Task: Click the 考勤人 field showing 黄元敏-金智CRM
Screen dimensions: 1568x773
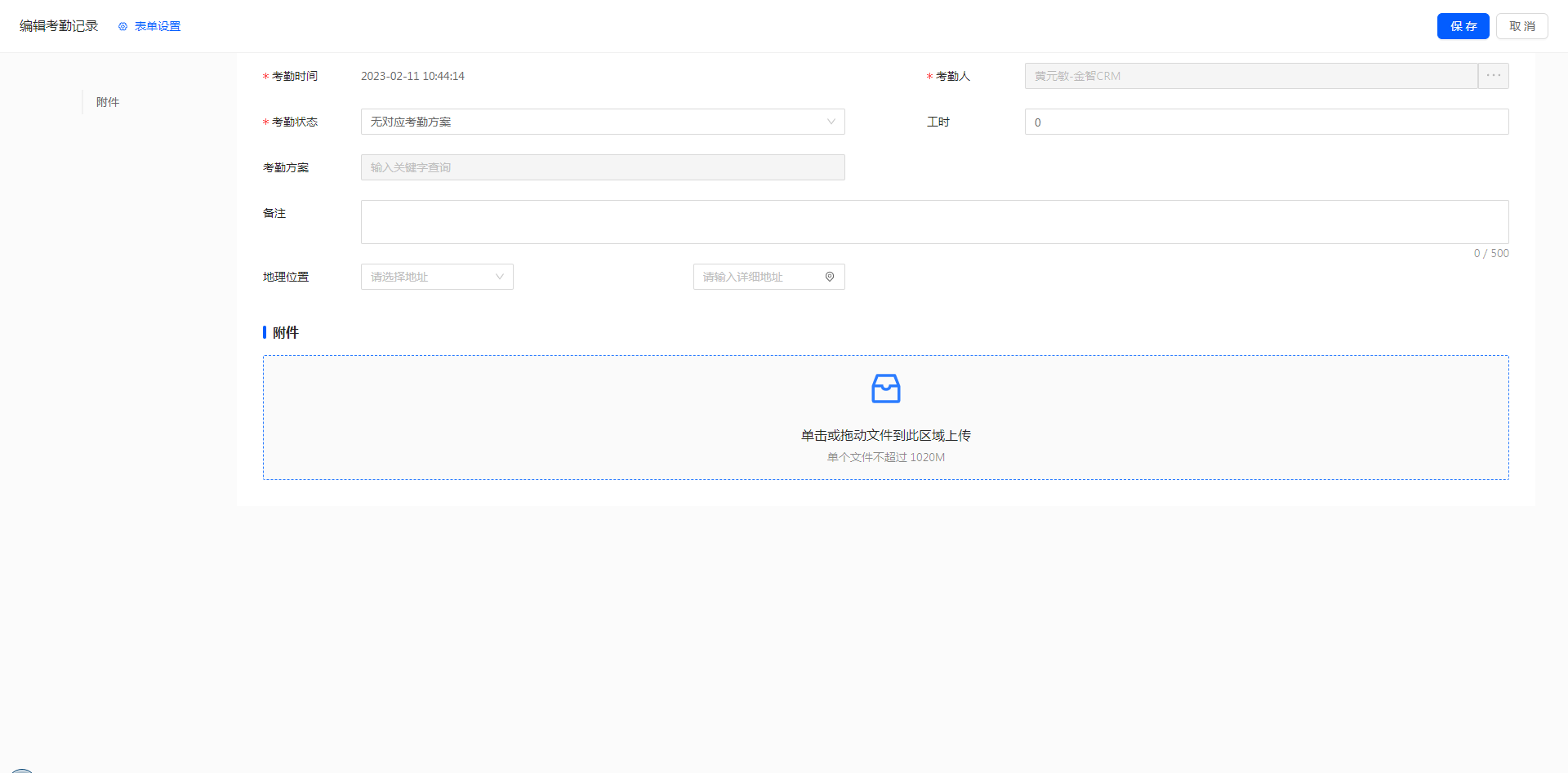Action: coord(1251,76)
